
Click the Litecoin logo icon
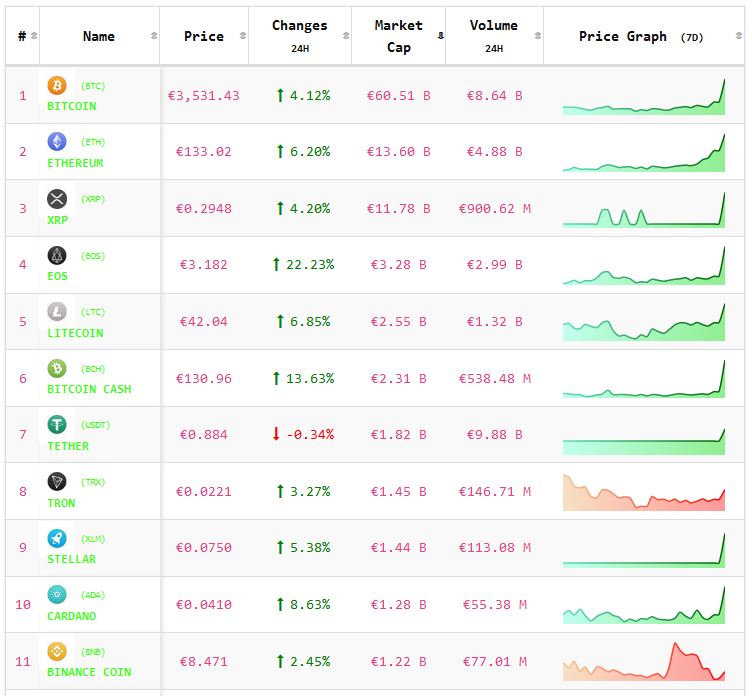click(x=57, y=312)
